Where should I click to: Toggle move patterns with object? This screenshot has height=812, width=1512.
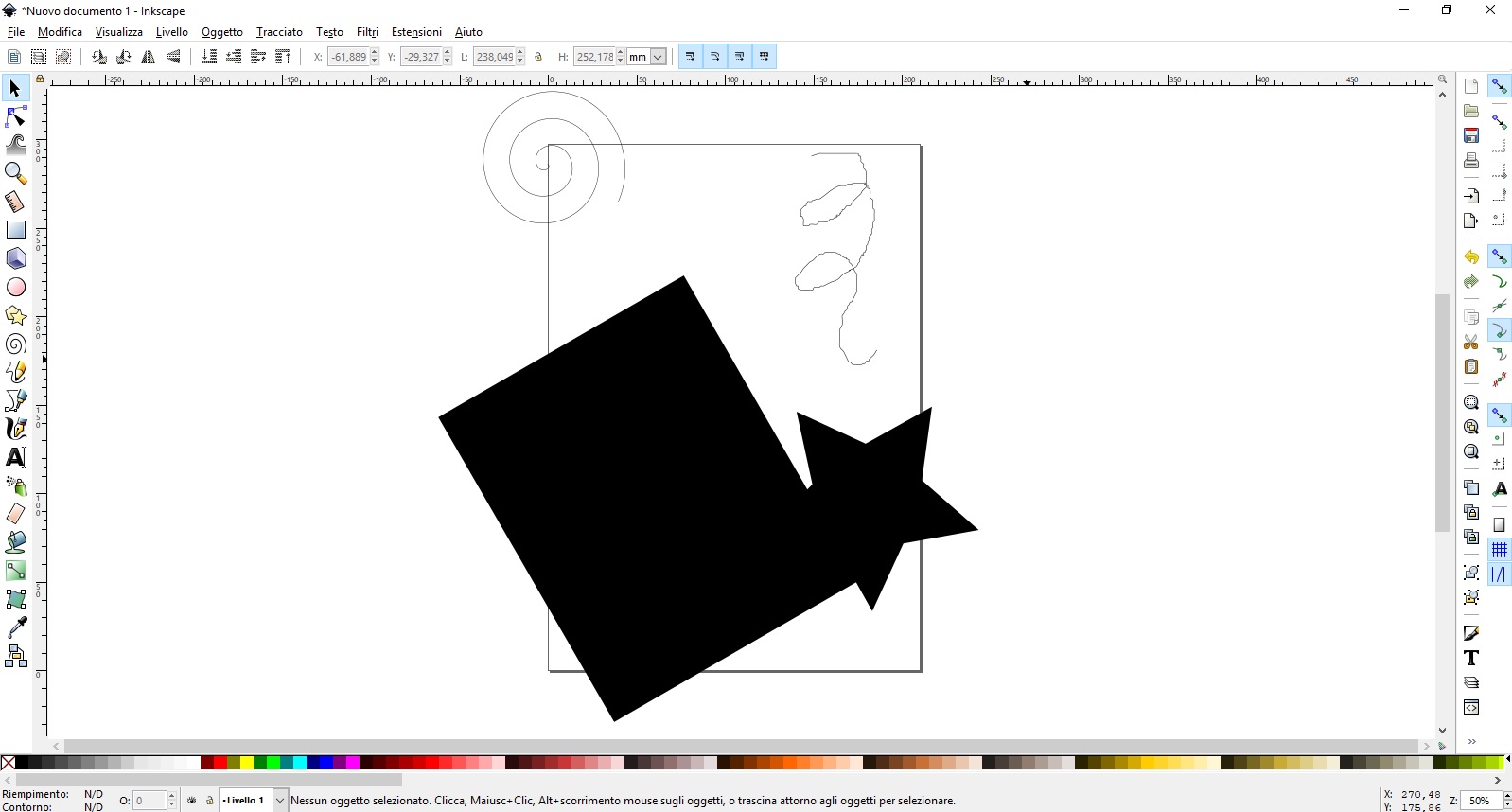[765, 57]
